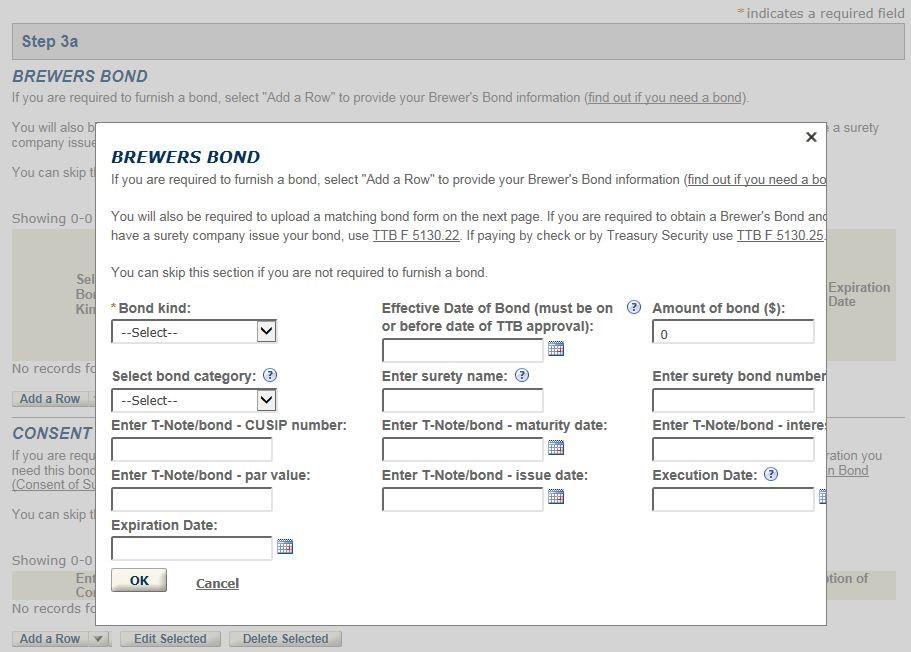Click help icon next to Select bond category
This screenshot has width=911, height=652.
click(270, 376)
